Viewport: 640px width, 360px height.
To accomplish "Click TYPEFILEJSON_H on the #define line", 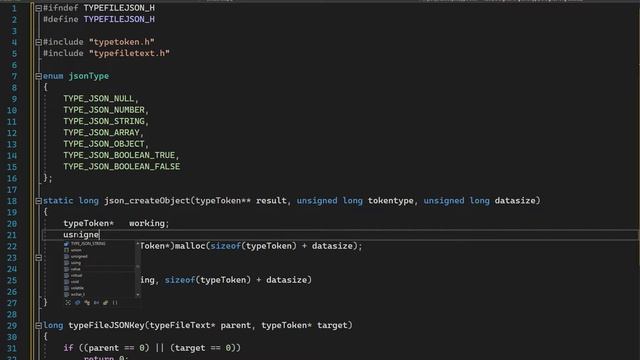I will point(119,19).
